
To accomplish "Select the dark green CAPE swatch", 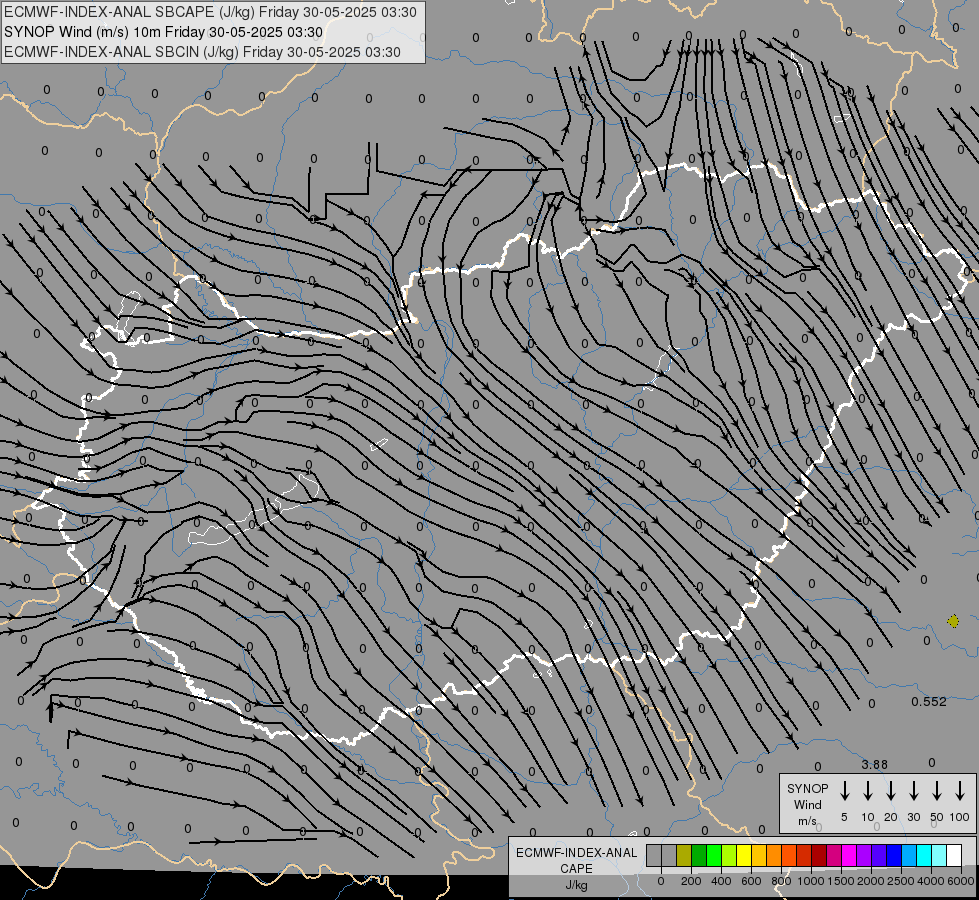I will click(x=699, y=855).
